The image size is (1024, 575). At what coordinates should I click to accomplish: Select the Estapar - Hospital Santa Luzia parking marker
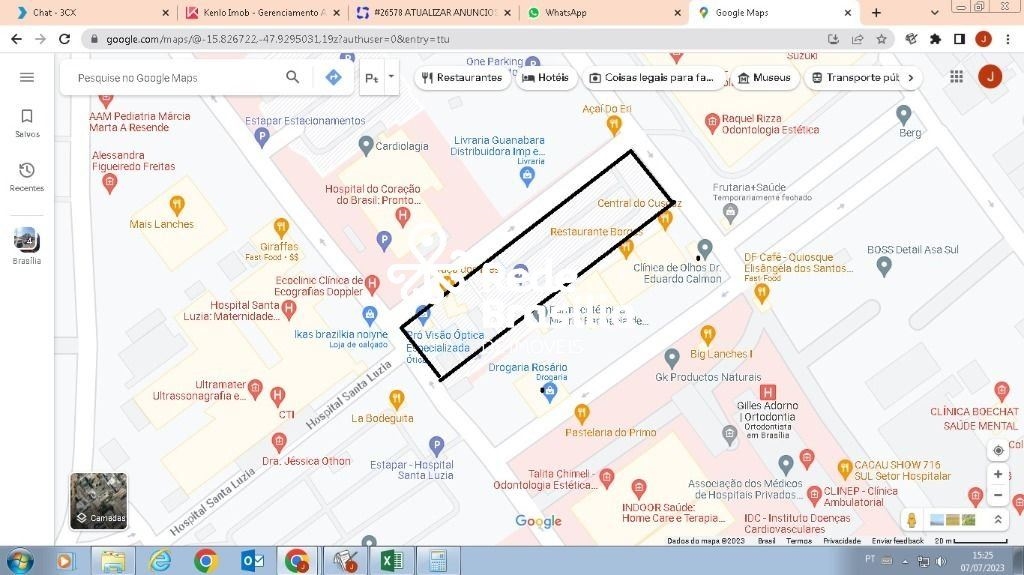[437, 447]
